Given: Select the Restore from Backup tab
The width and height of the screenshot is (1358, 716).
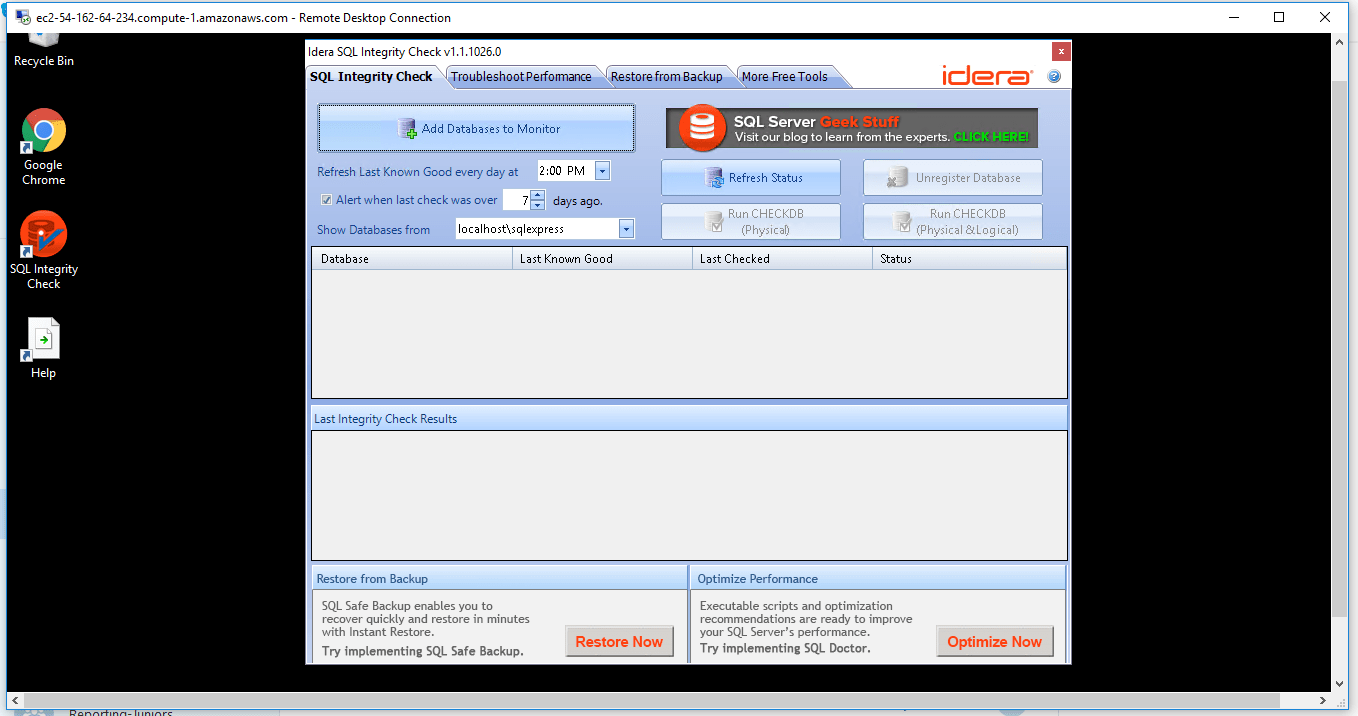Looking at the screenshot, I should [666, 76].
